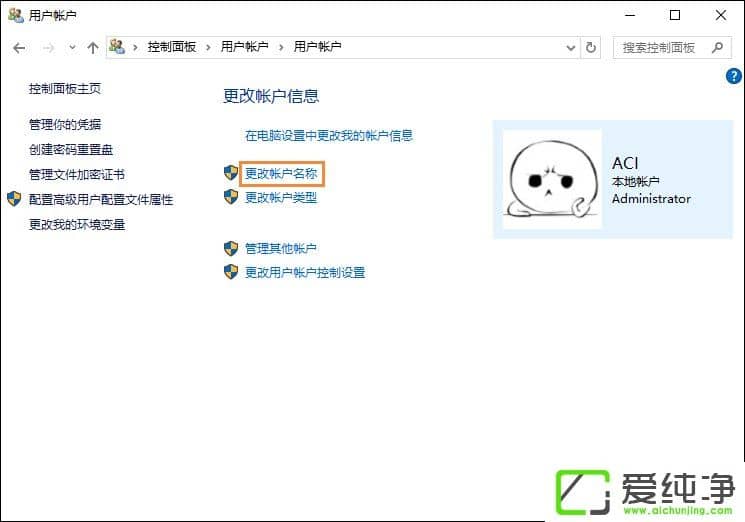This screenshot has width=745, height=522.
Task: Click the forward navigation arrow
Action: point(48,47)
